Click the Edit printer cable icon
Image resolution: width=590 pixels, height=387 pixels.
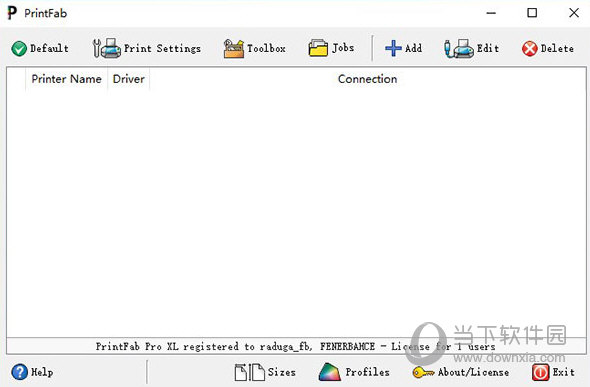coord(459,49)
